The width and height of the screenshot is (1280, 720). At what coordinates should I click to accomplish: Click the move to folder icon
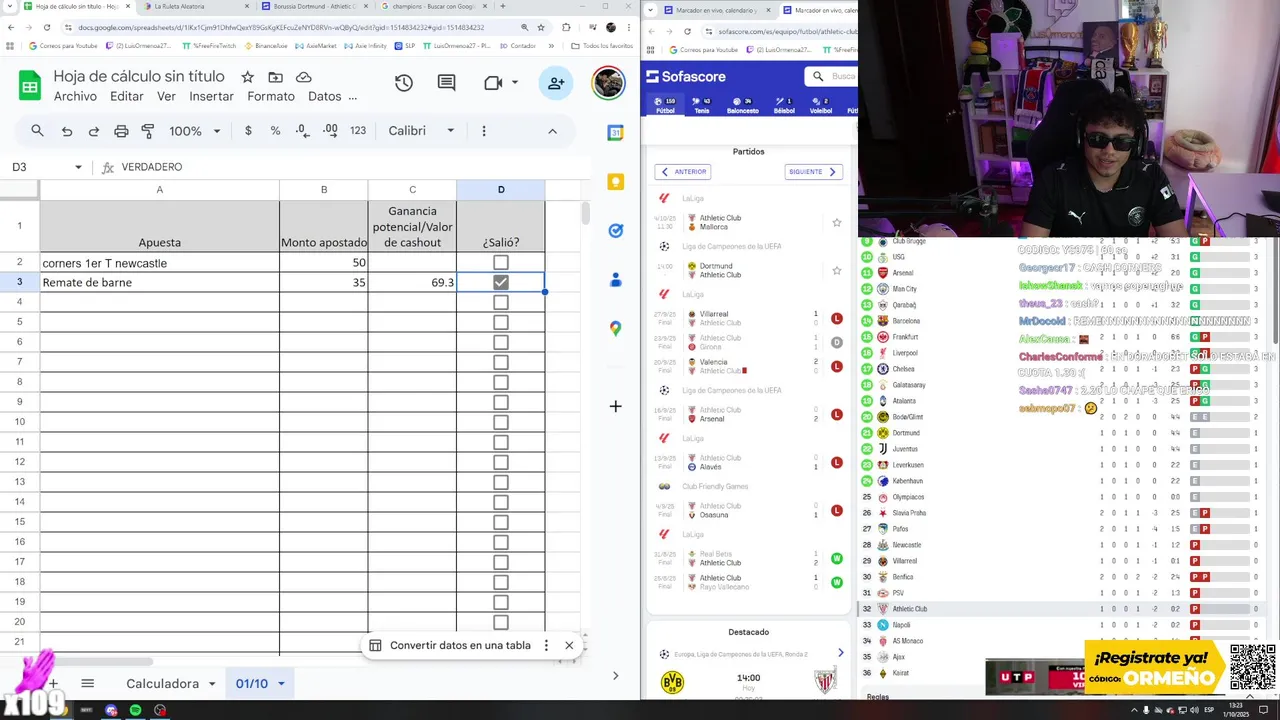coord(275,77)
